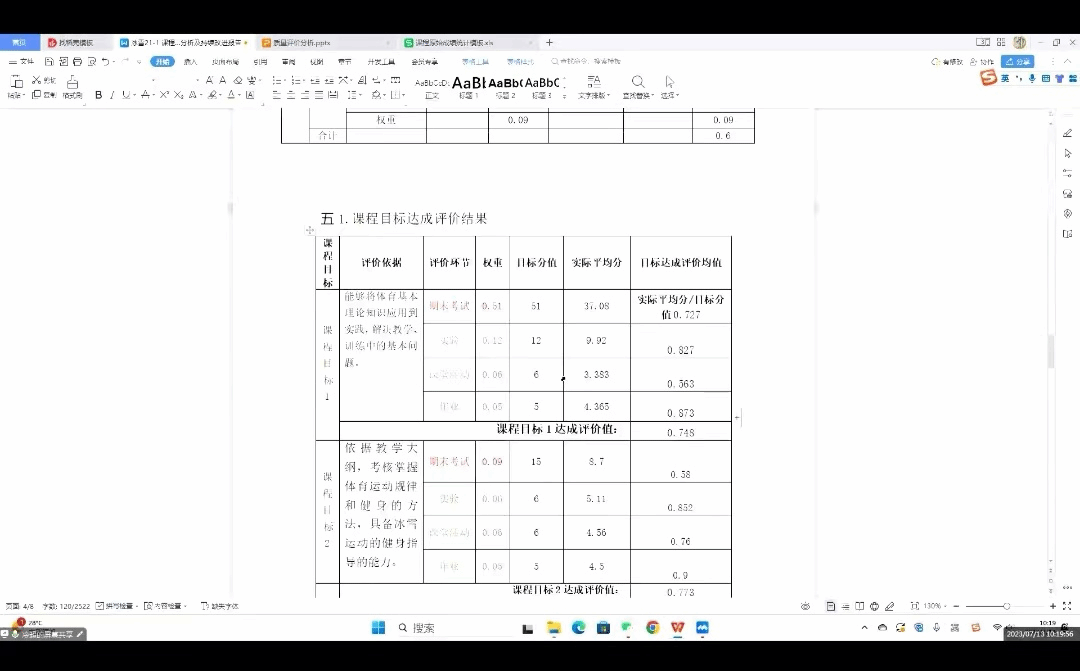The height and width of the screenshot is (671, 1080).
Task: Apply subscript formatting
Action: (x=178, y=95)
